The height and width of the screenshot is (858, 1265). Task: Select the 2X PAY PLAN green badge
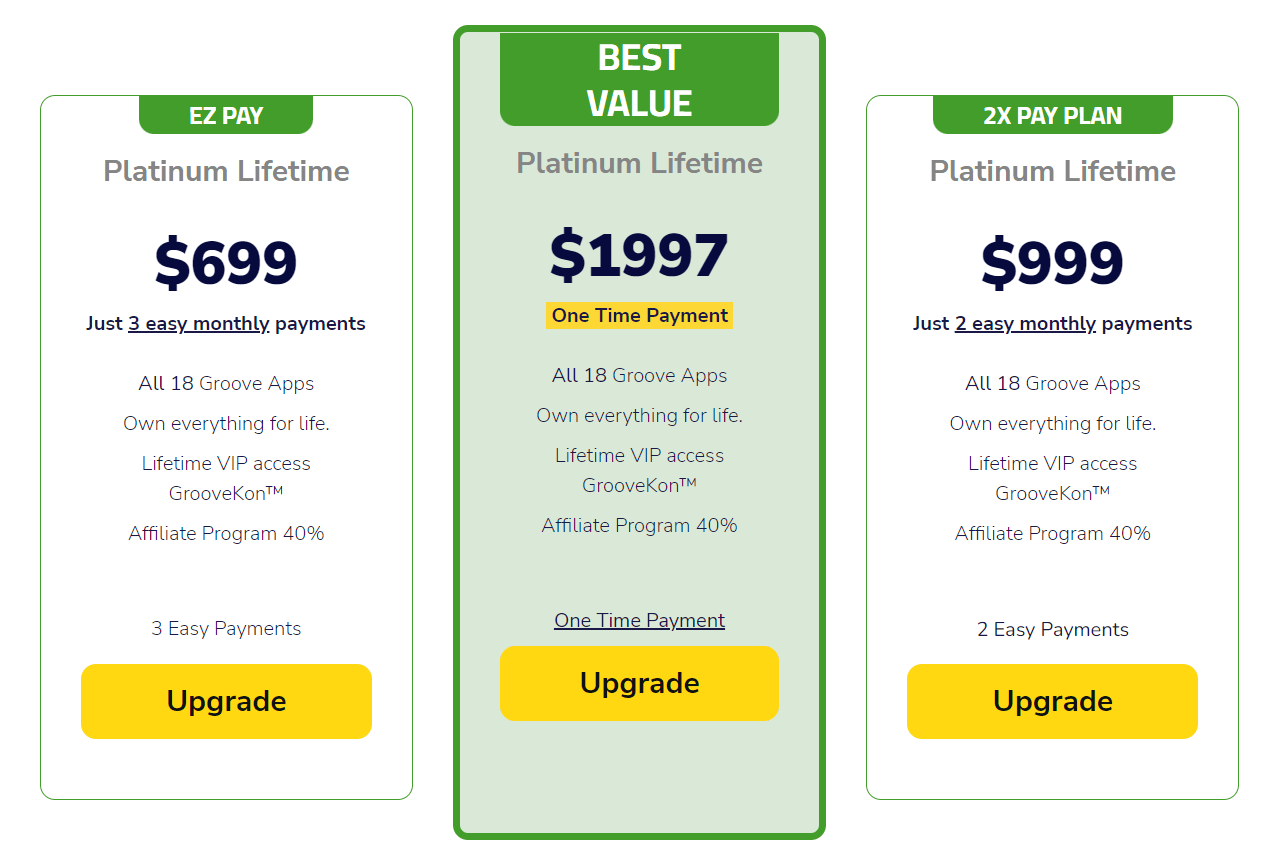pos(1052,115)
